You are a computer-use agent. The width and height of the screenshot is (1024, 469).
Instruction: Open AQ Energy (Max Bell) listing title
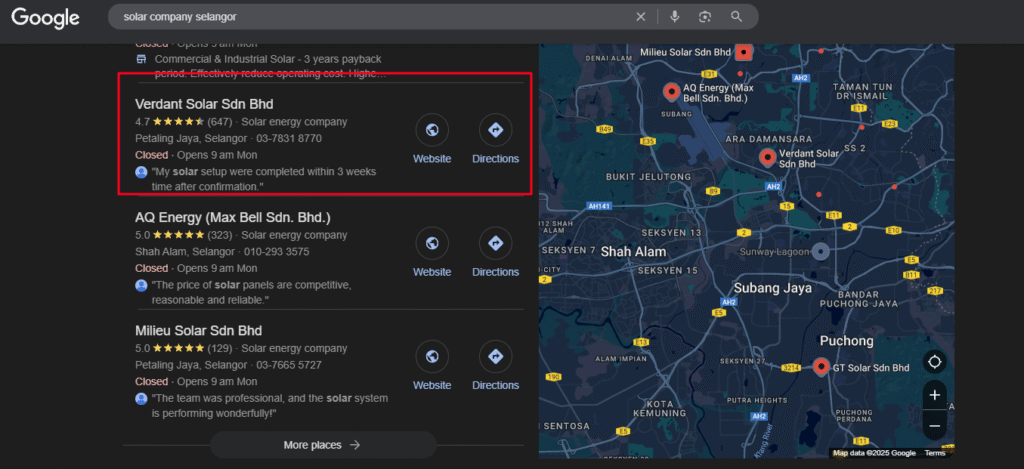pos(232,217)
